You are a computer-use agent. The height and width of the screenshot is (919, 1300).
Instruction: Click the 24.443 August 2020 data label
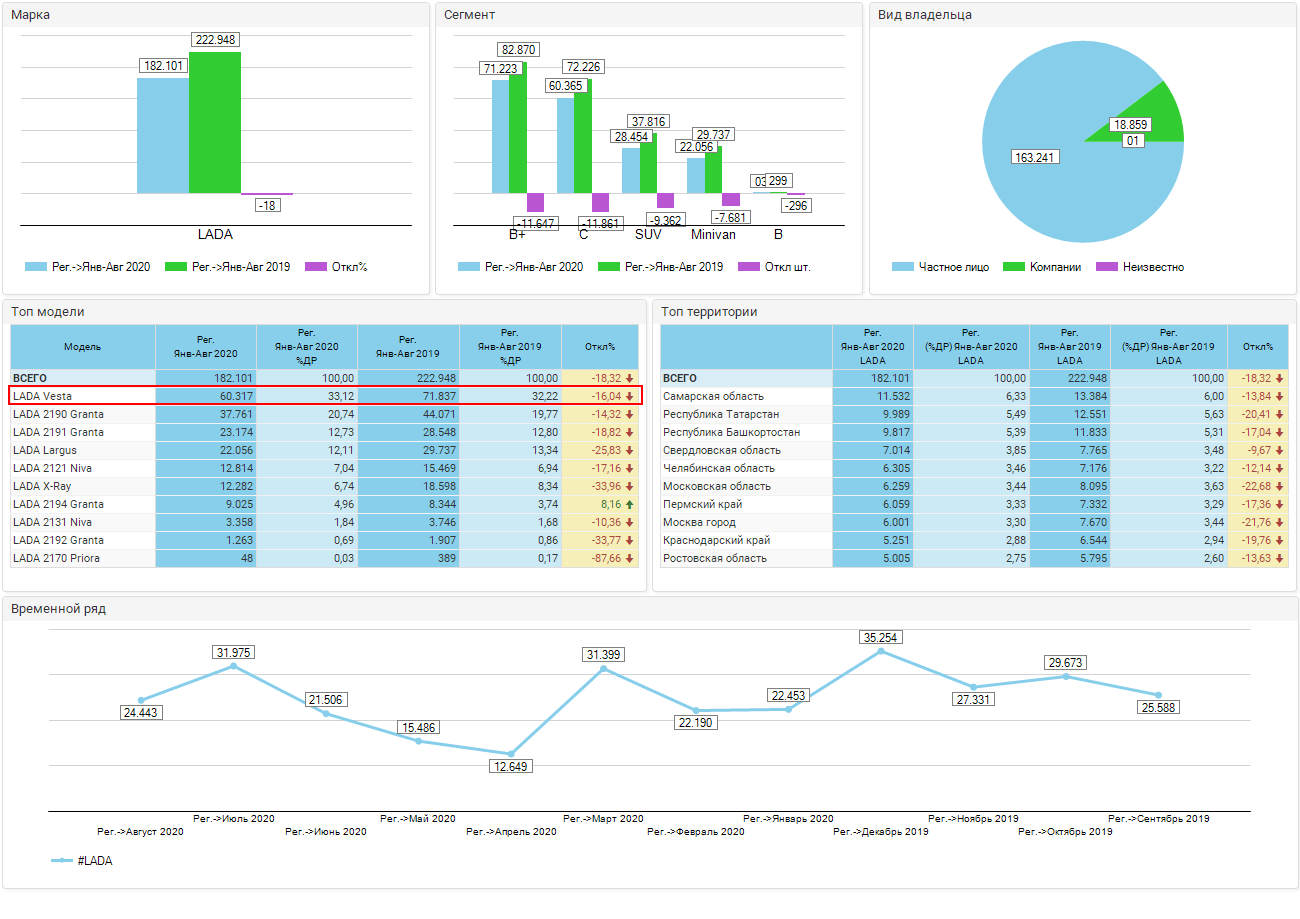pyautogui.click(x=141, y=712)
